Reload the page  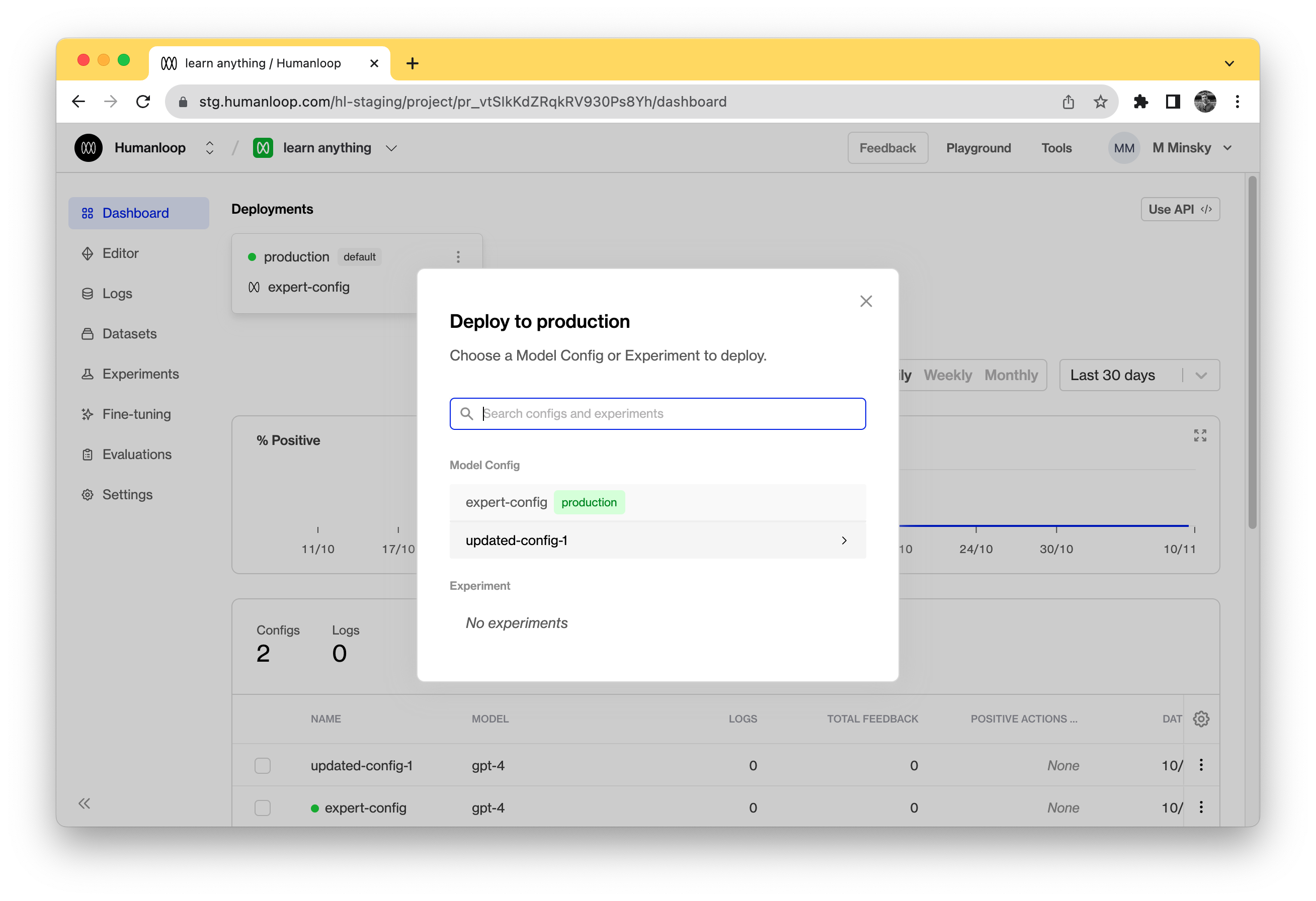click(143, 101)
